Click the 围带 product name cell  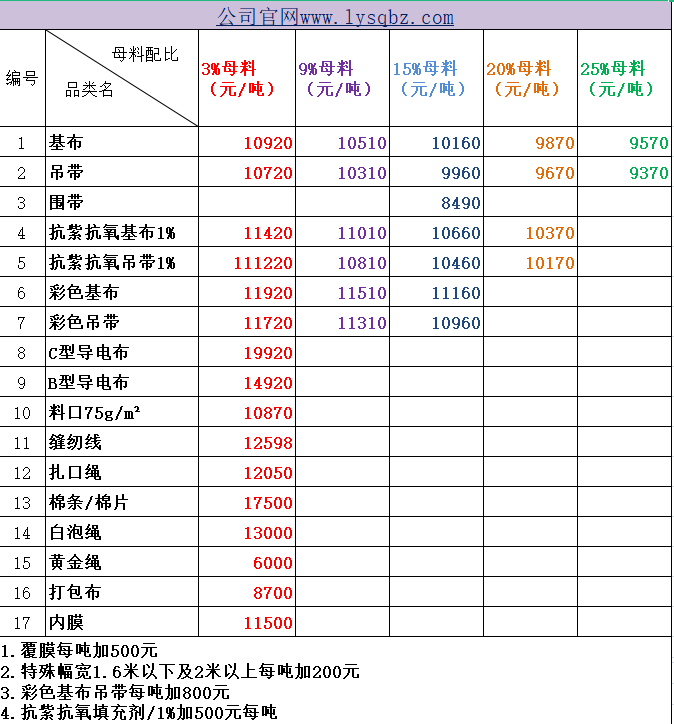[122, 202]
